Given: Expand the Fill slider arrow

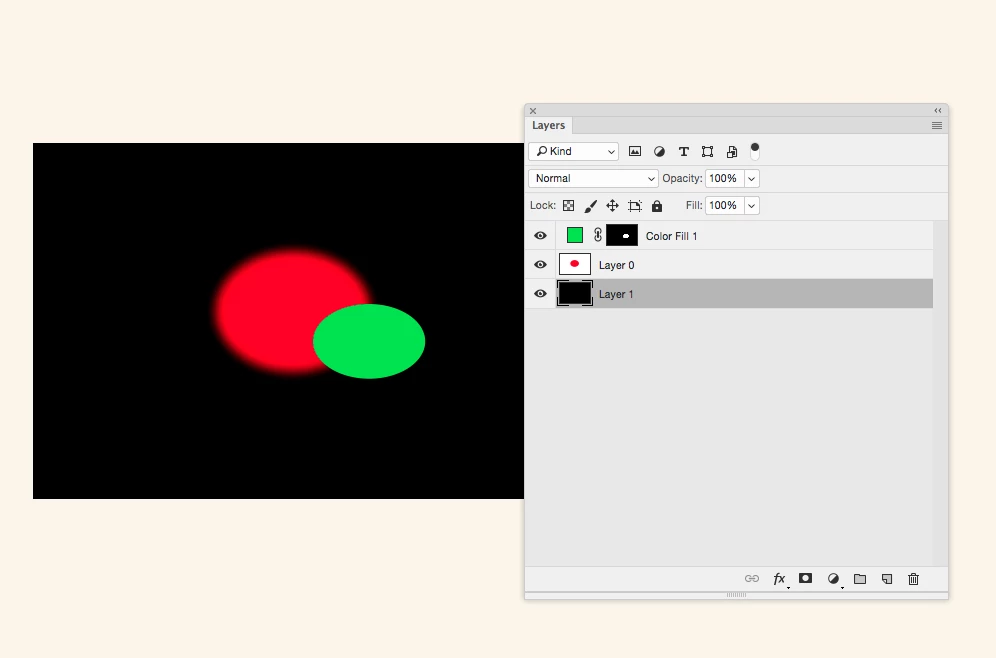Looking at the screenshot, I should (x=751, y=205).
